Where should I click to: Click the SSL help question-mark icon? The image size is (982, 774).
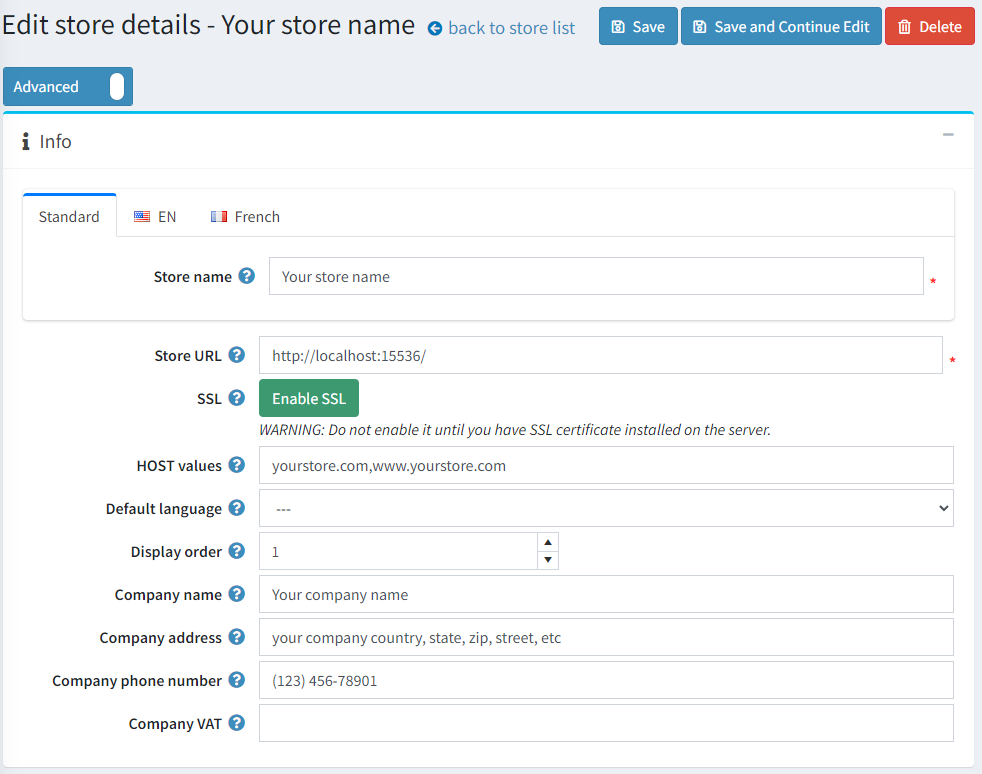tap(237, 398)
